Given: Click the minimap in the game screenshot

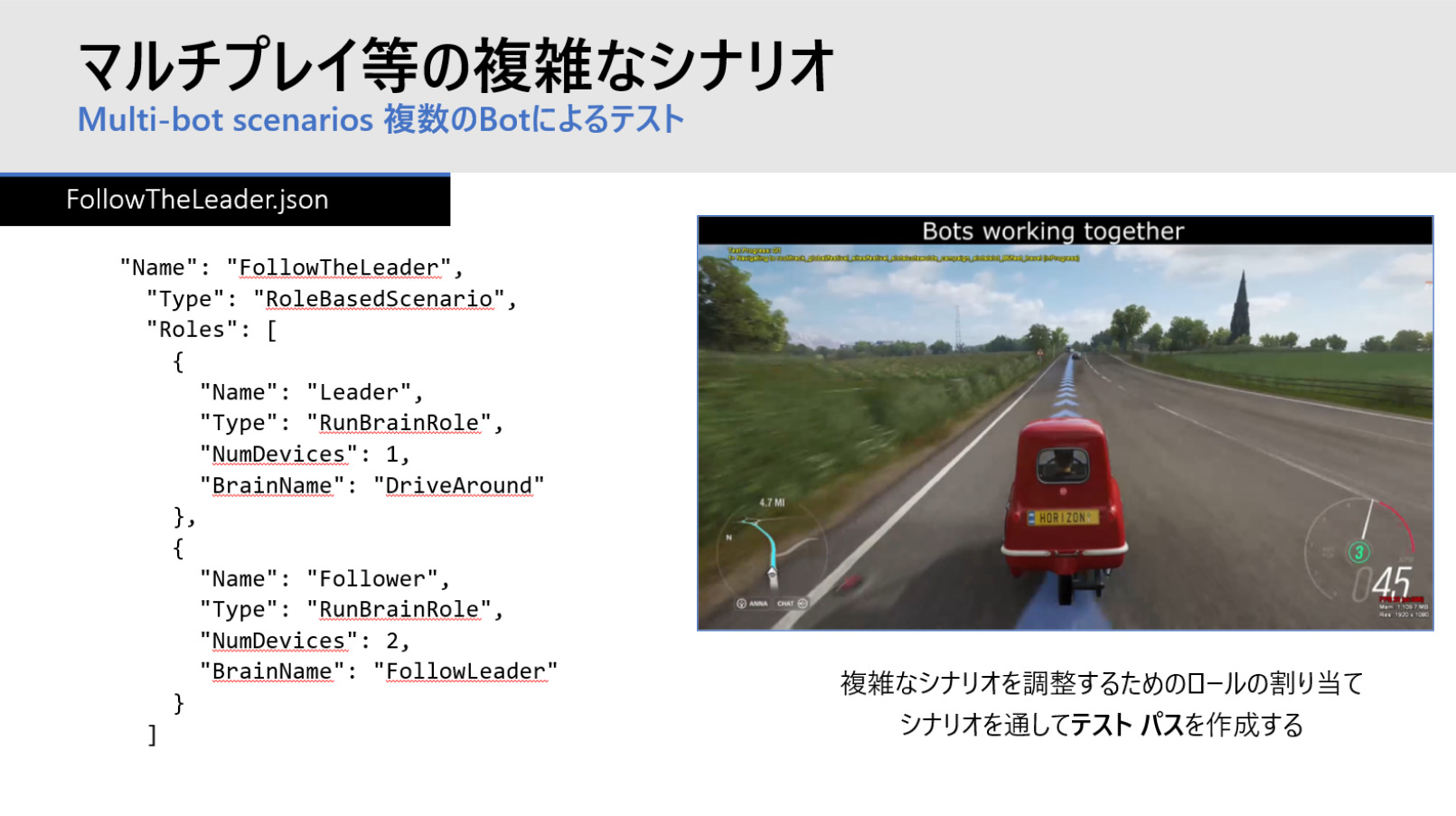Looking at the screenshot, I should (771, 553).
